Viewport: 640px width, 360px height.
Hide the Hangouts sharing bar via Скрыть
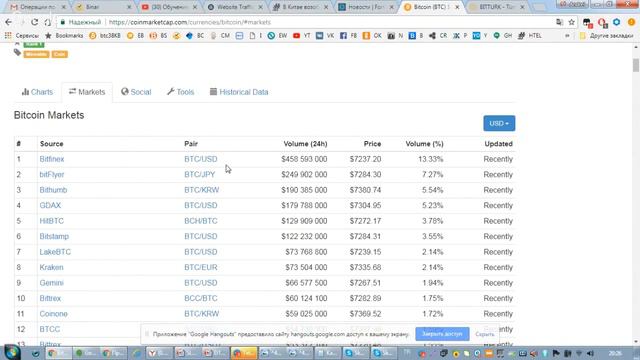(484, 334)
